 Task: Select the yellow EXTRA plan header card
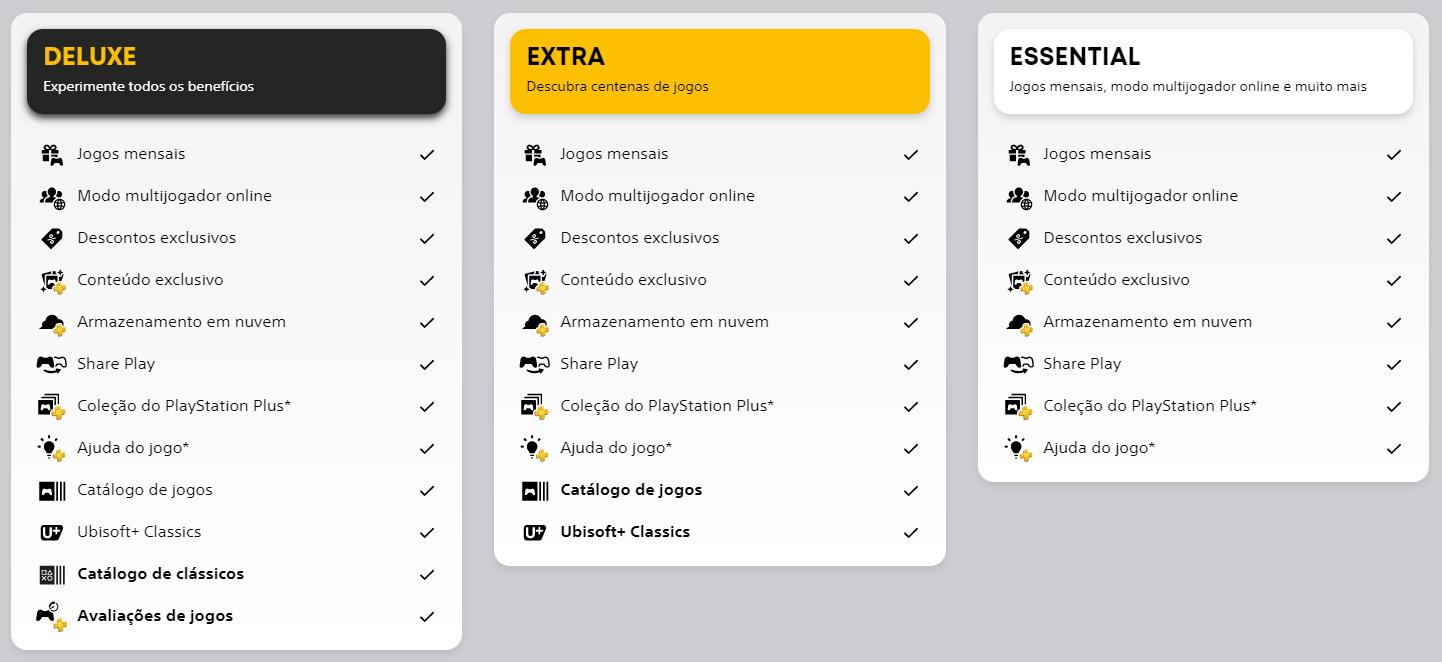(x=719, y=70)
